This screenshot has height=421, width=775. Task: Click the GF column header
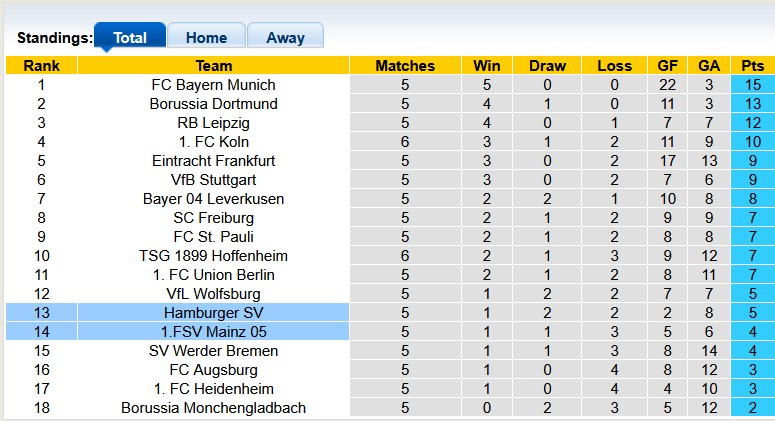pyautogui.click(x=667, y=66)
